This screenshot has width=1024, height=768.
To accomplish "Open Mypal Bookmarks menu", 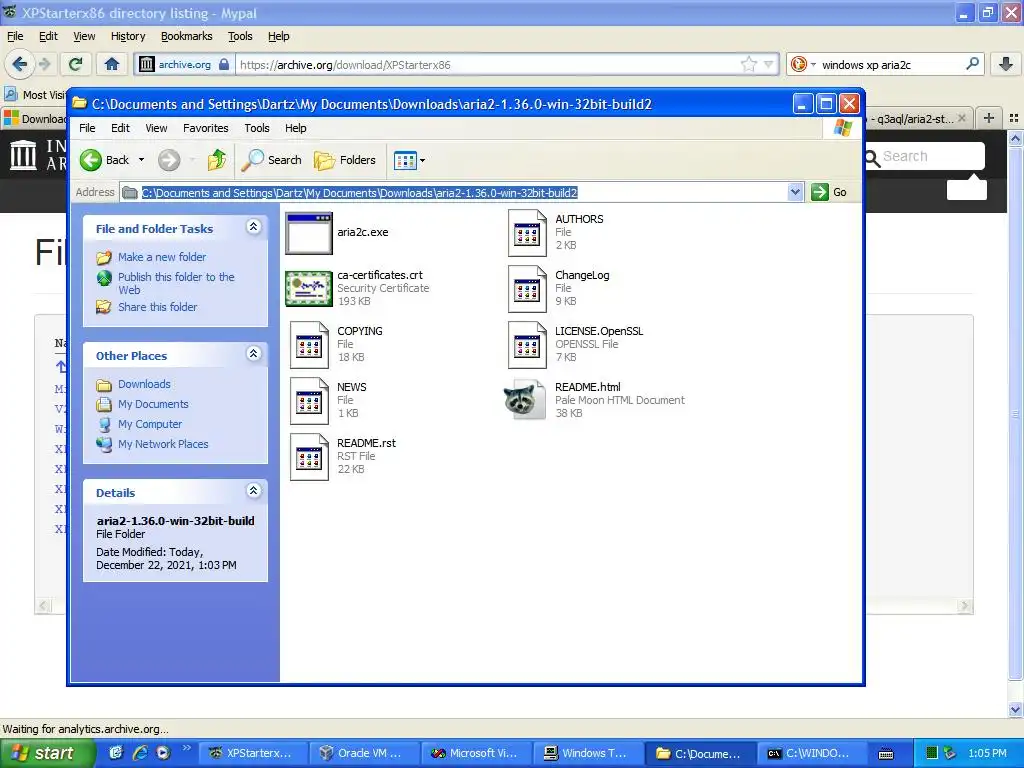I will (x=187, y=37).
